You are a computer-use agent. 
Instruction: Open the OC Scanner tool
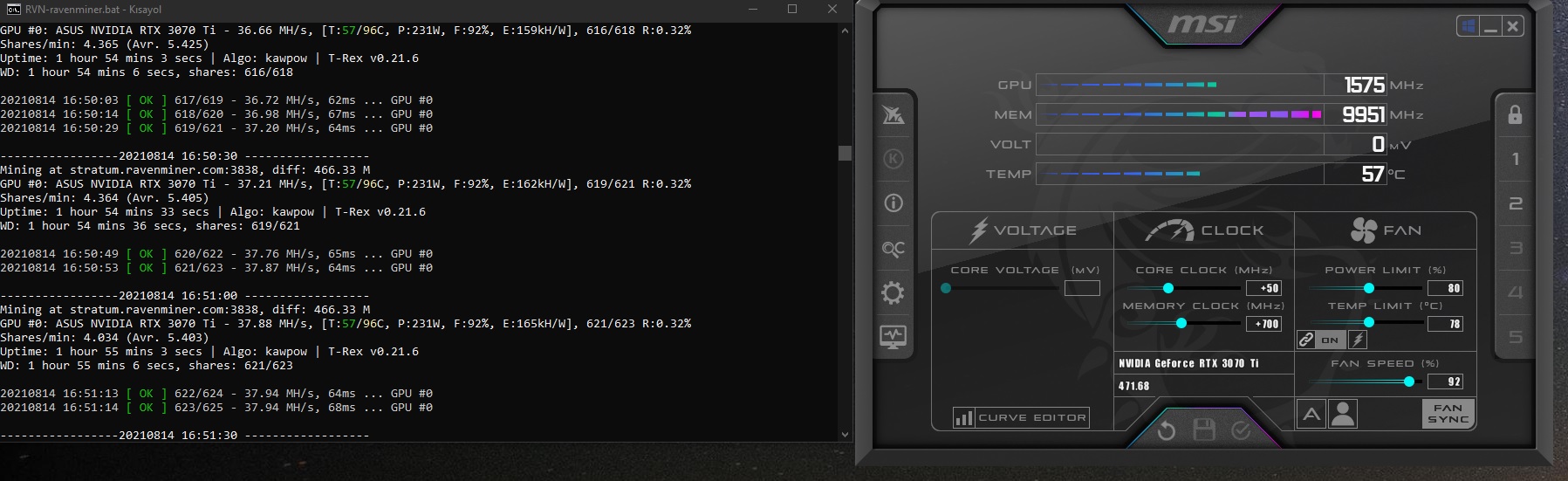pyautogui.click(x=894, y=249)
